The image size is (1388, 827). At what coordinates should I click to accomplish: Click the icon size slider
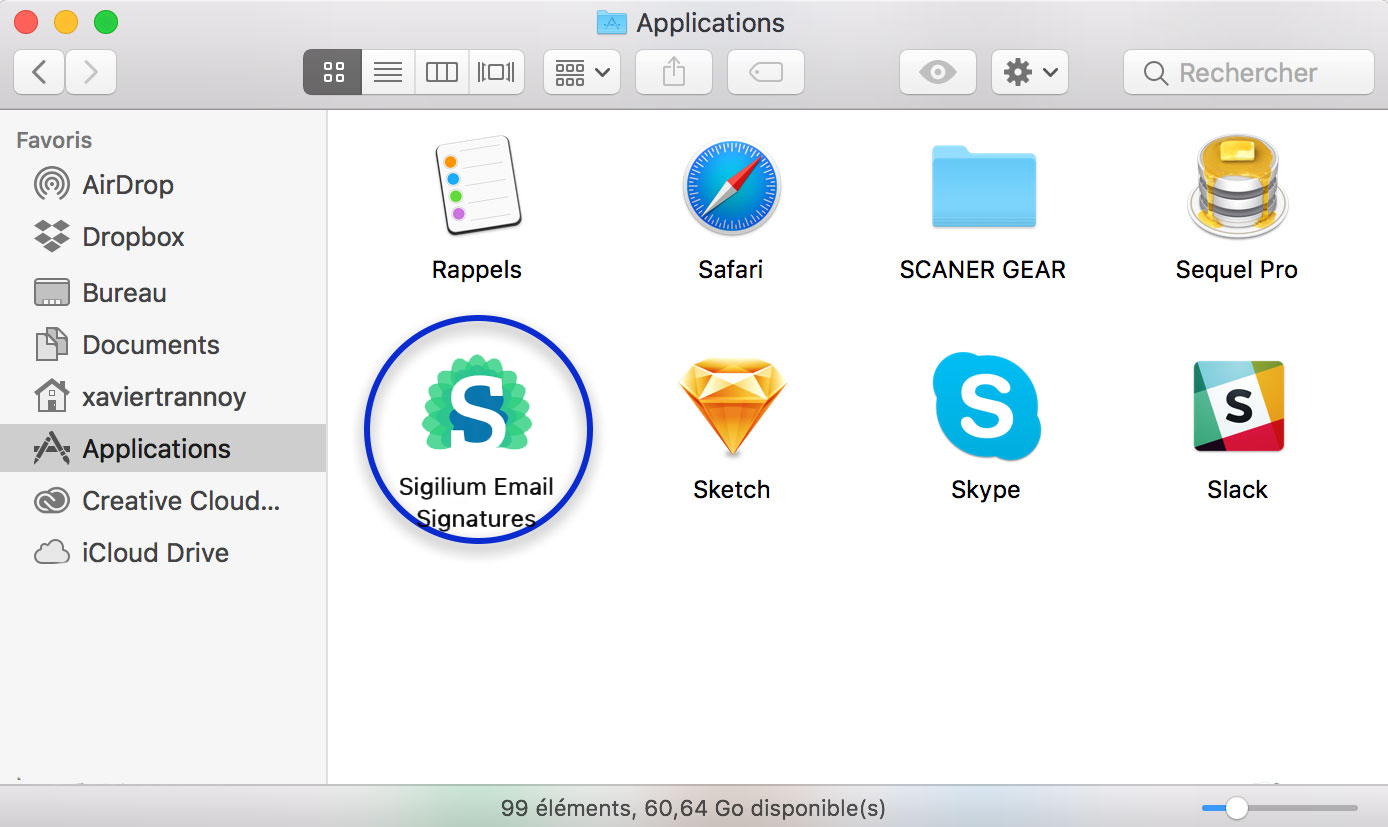point(1280,807)
